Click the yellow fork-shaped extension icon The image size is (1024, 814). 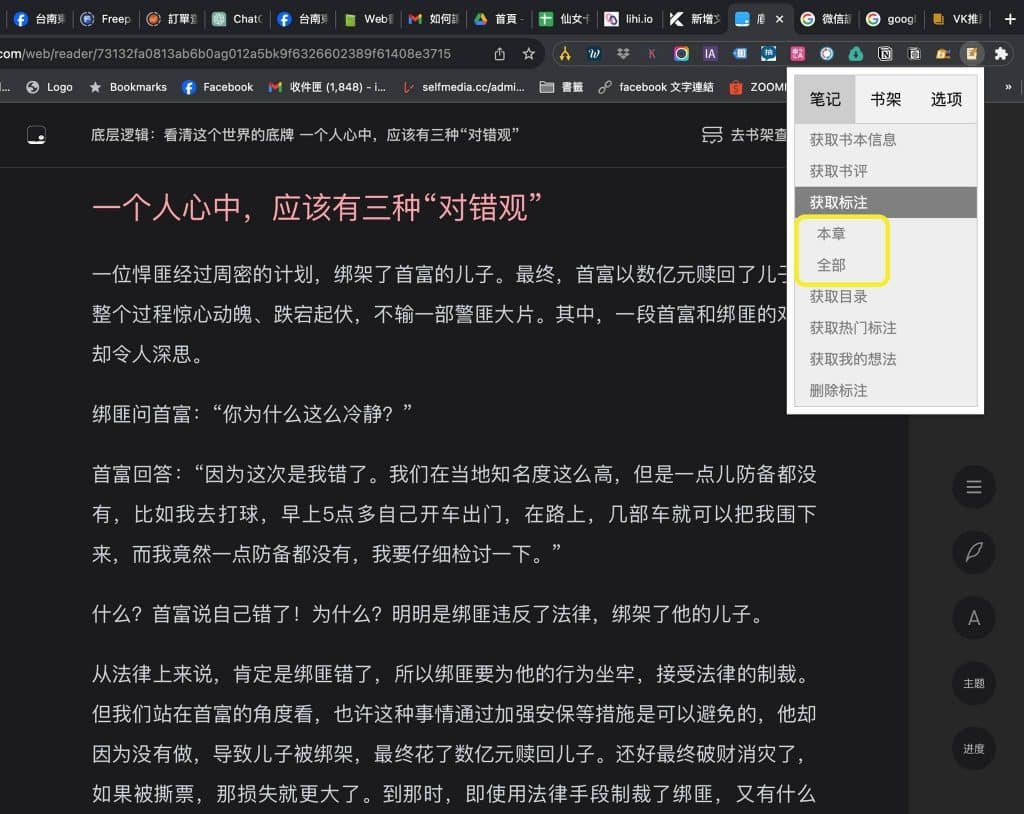coord(565,54)
